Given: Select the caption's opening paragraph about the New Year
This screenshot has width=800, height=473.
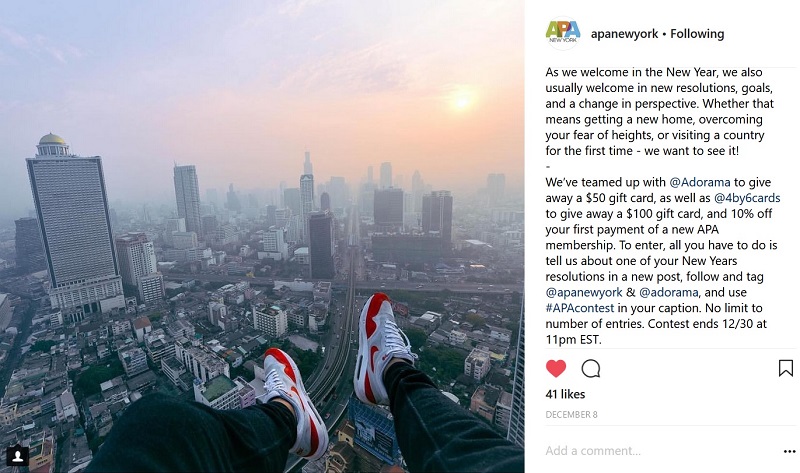Looking at the screenshot, I should (659, 111).
